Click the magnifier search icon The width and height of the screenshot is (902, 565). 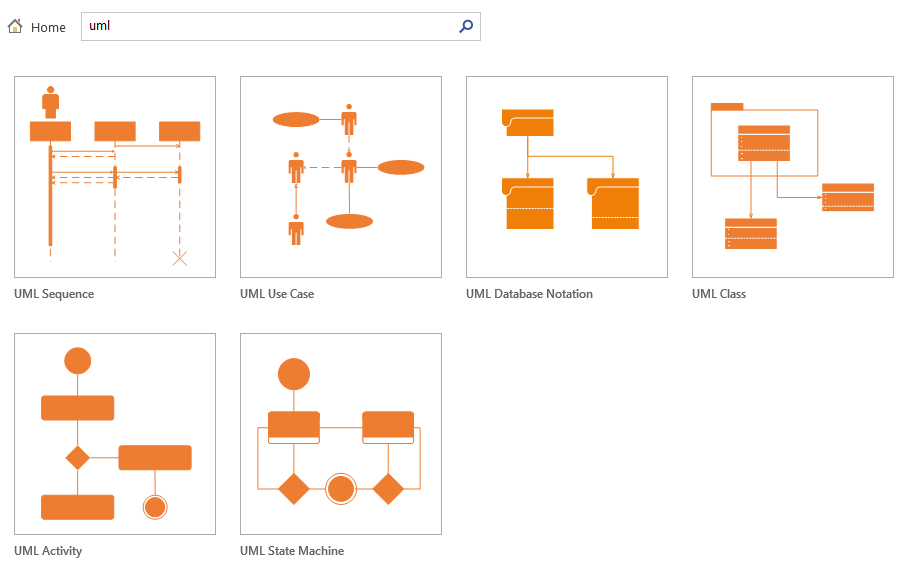pos(466,27)
